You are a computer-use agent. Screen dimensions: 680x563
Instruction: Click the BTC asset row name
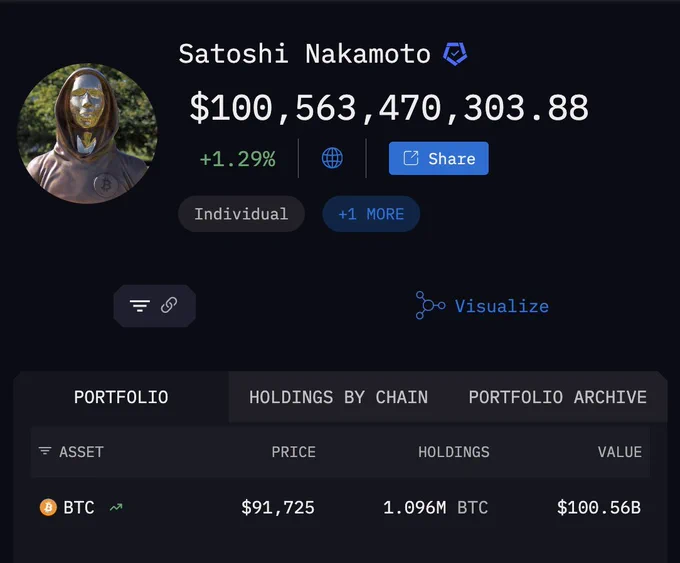pyautogui.click(x=79, y=507)
